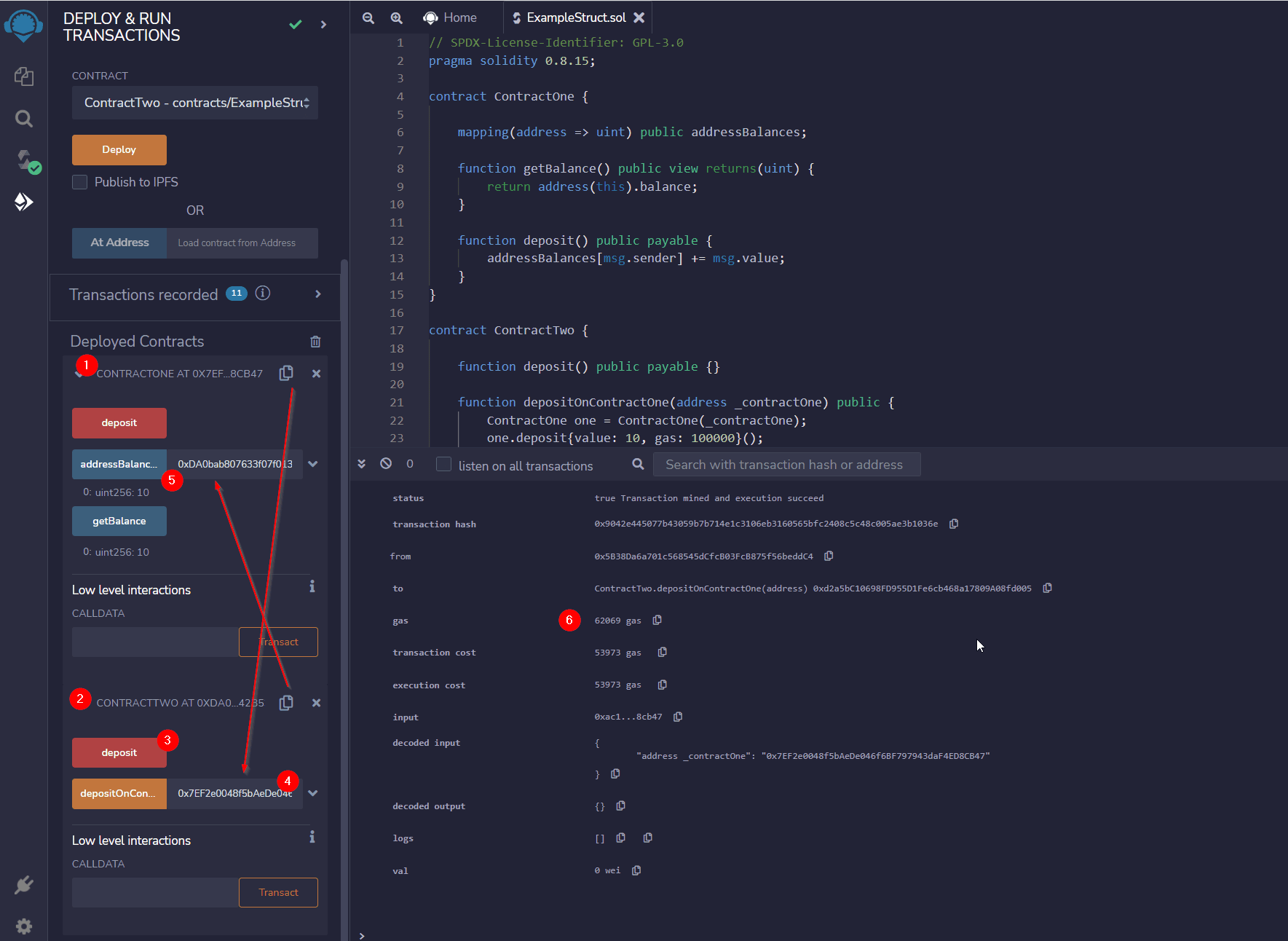Open the Deploy & run transactions sidebar icon
Image resolution: width=1288 pixels, height=941 pixels.
[x=24, y=202]
